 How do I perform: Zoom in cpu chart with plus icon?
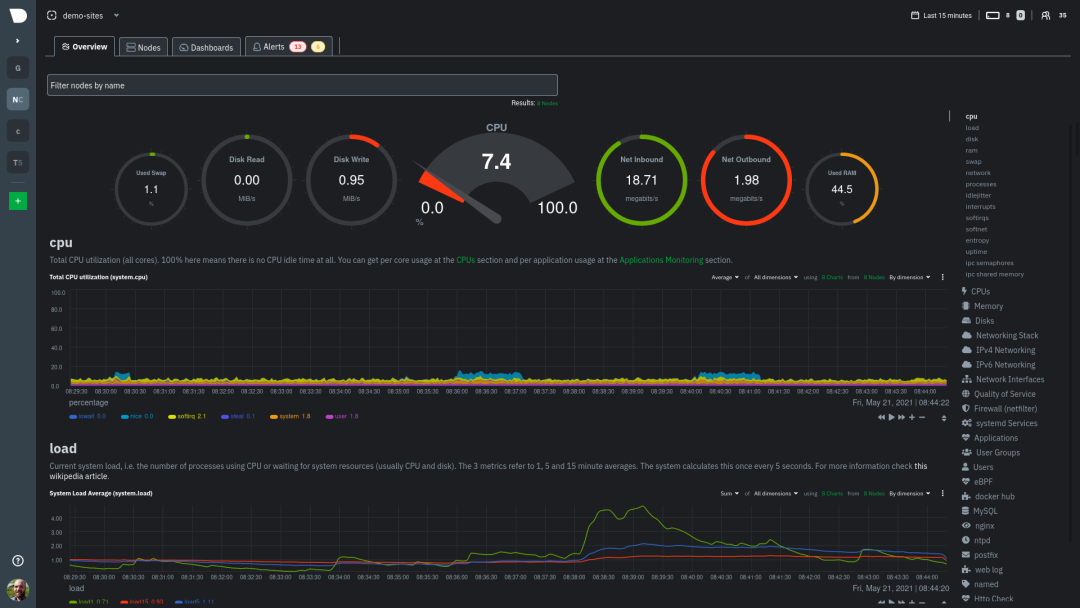912,417
